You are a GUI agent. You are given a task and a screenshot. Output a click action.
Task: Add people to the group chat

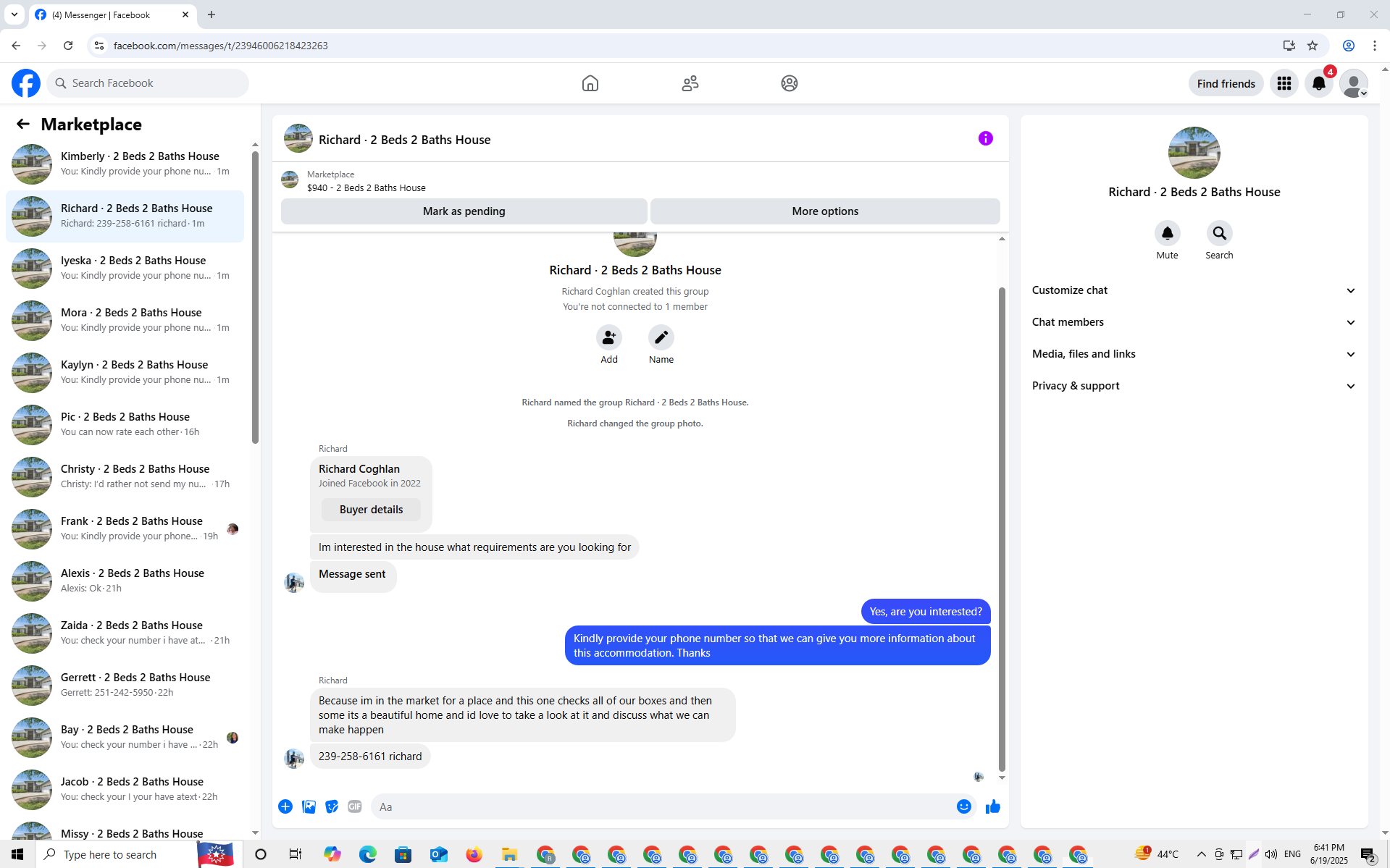(x=608, y=337)
